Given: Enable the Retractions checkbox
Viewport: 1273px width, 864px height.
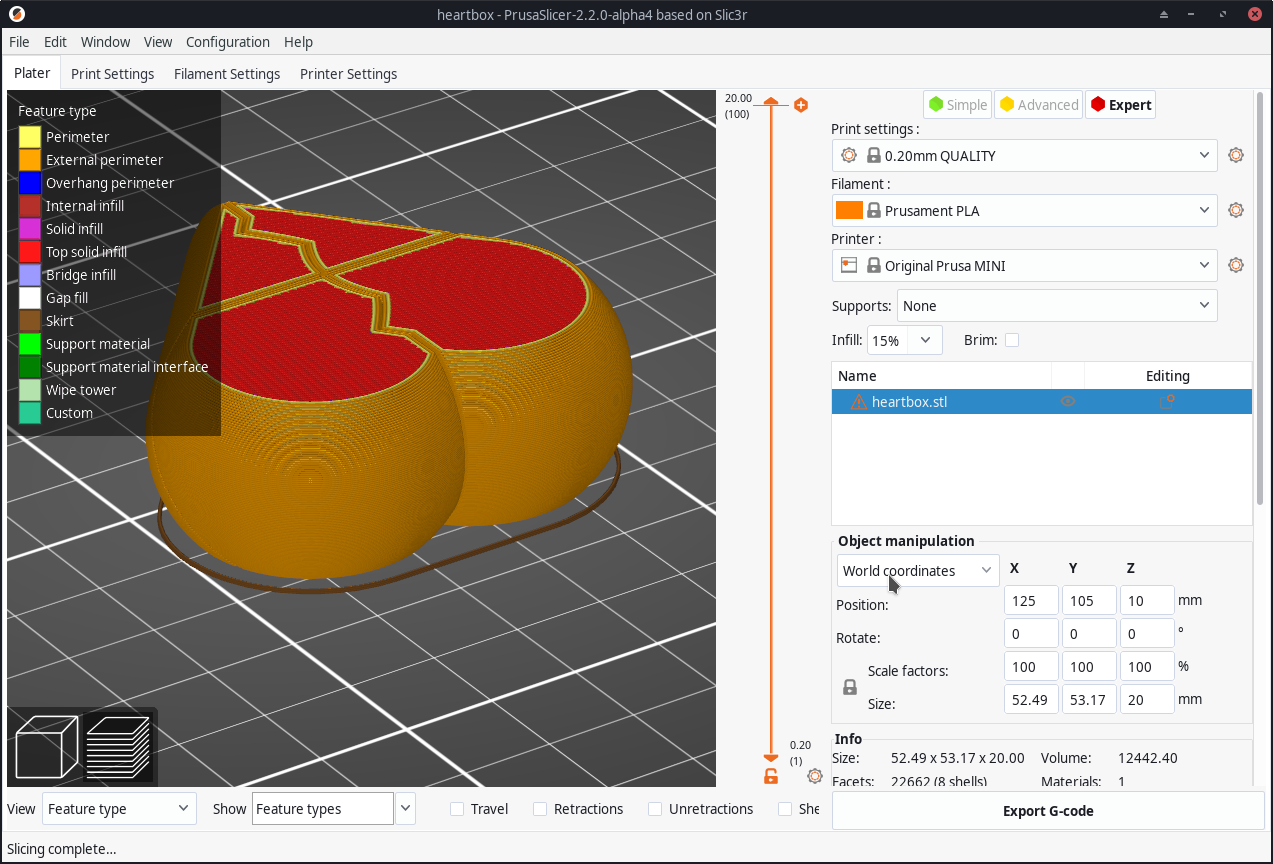Looking at the screenshot, I should coord(540,809).
